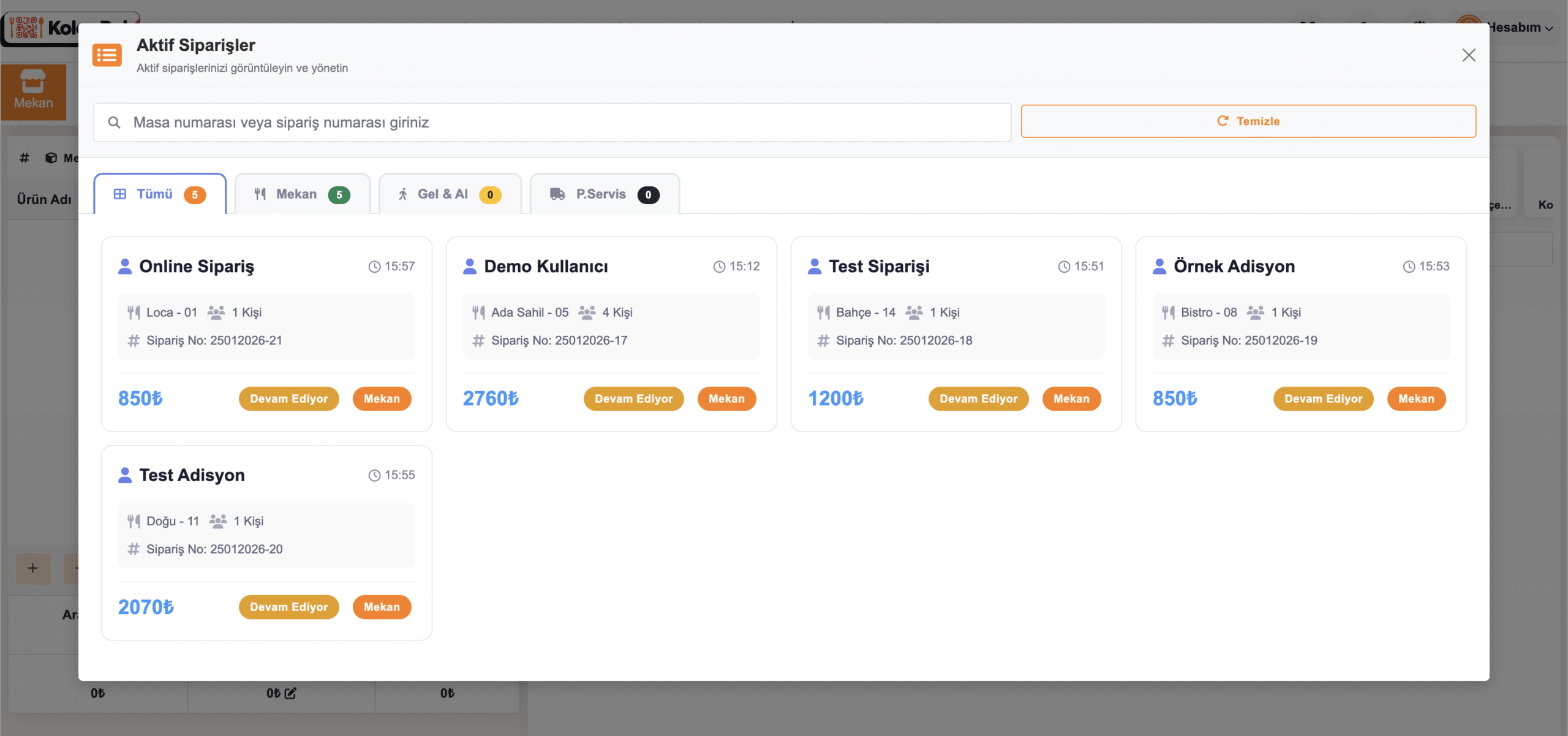Click the orange Aktif Siparişler list icon

pyautogui.click(x=107, y=55)
